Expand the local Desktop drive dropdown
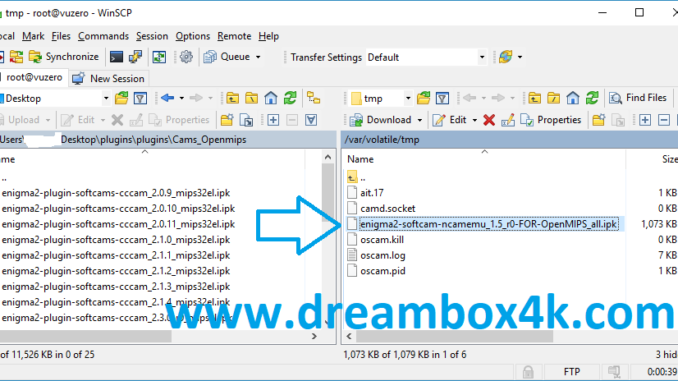678x381 pixels. click(x=106, y=99)
